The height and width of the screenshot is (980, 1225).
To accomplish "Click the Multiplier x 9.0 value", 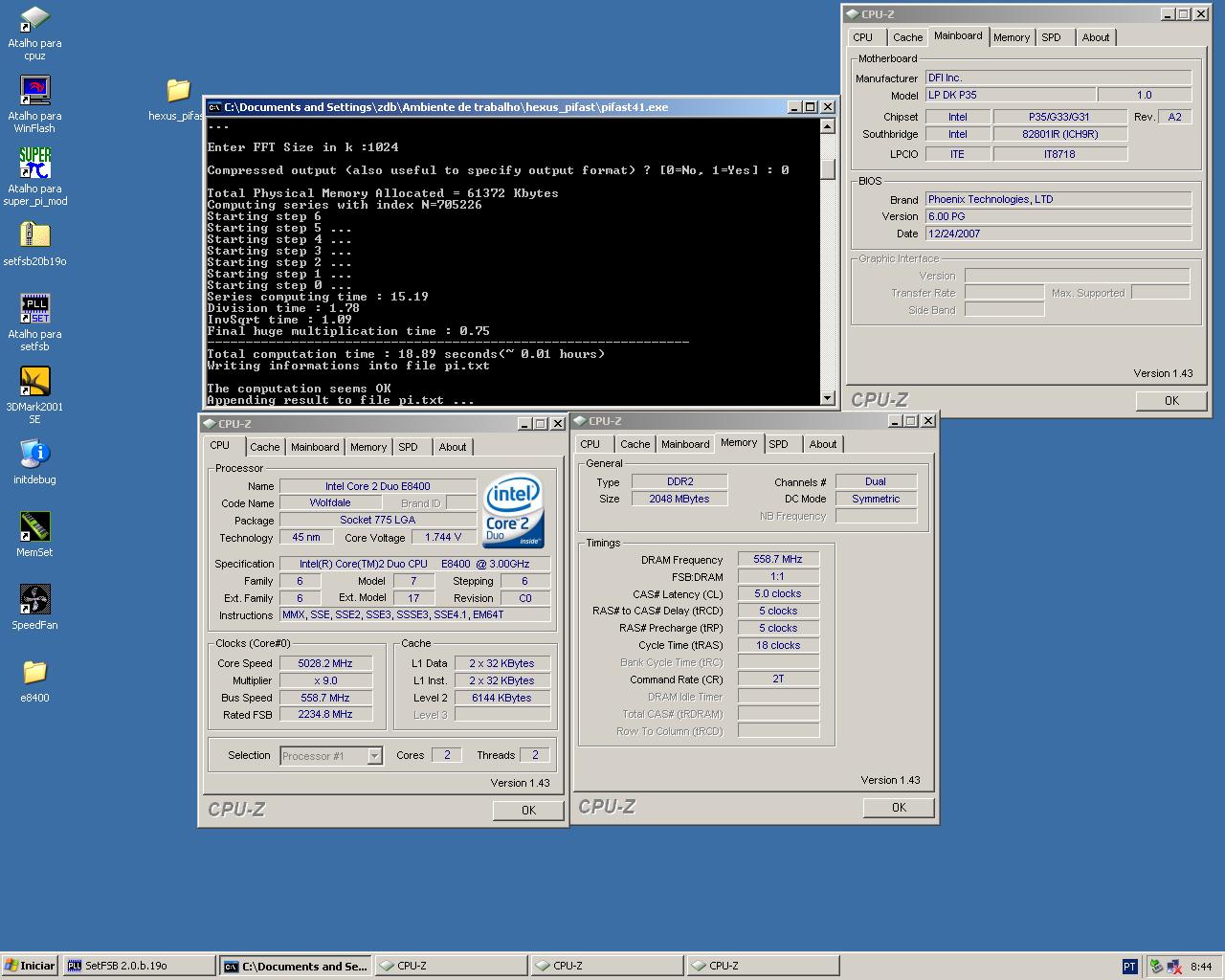I will (325, 680).
